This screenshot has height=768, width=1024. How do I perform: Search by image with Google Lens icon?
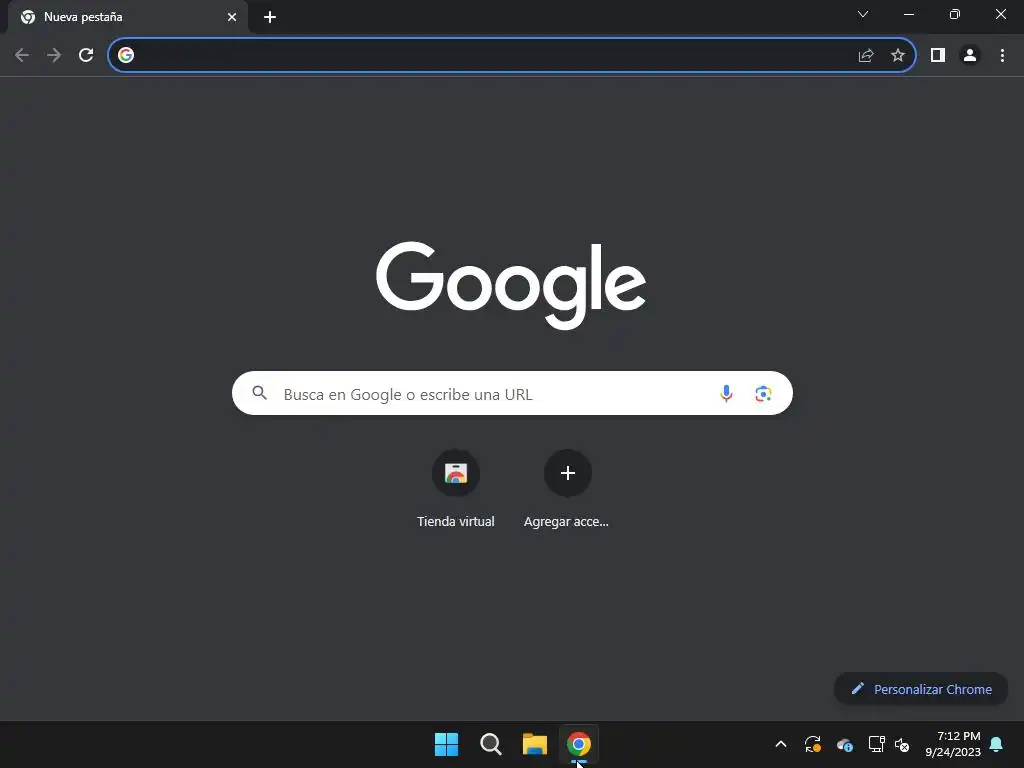point(763,394)
